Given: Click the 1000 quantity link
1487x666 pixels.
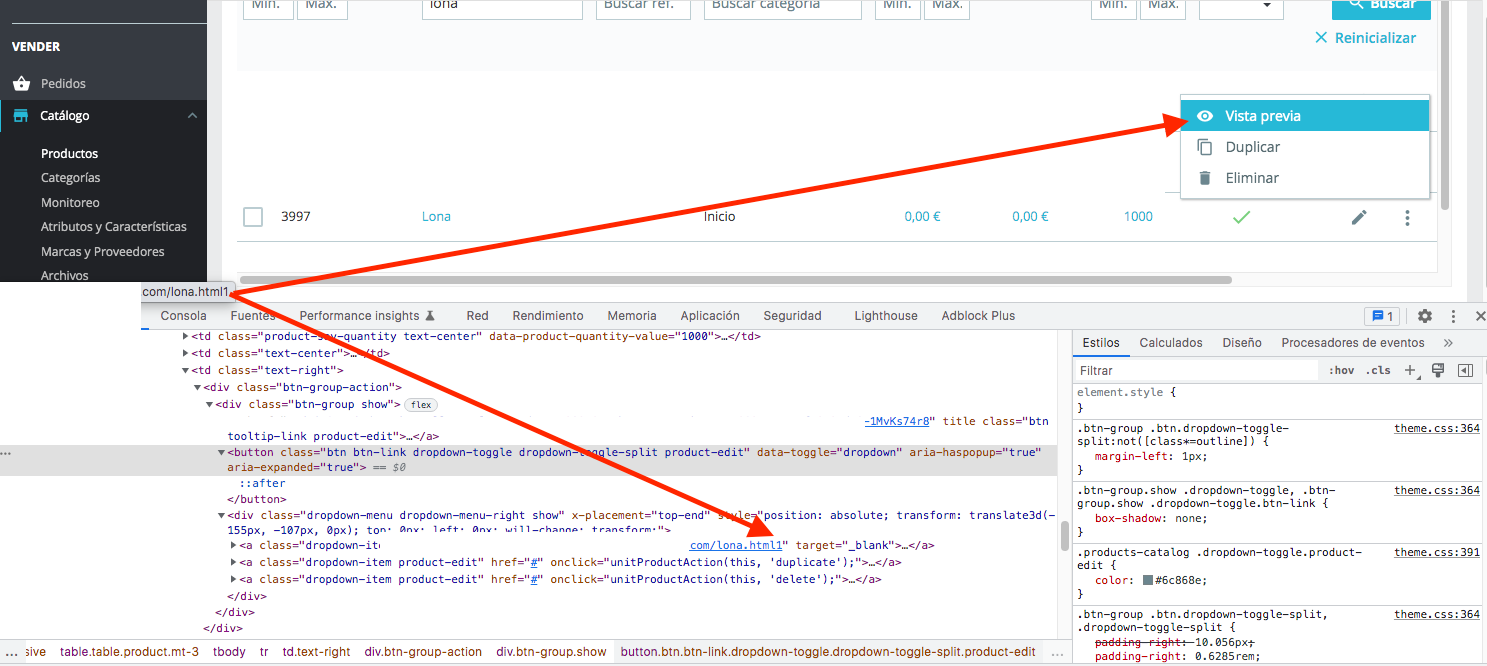Looking at the screenshot, I should pos(1138,217).
